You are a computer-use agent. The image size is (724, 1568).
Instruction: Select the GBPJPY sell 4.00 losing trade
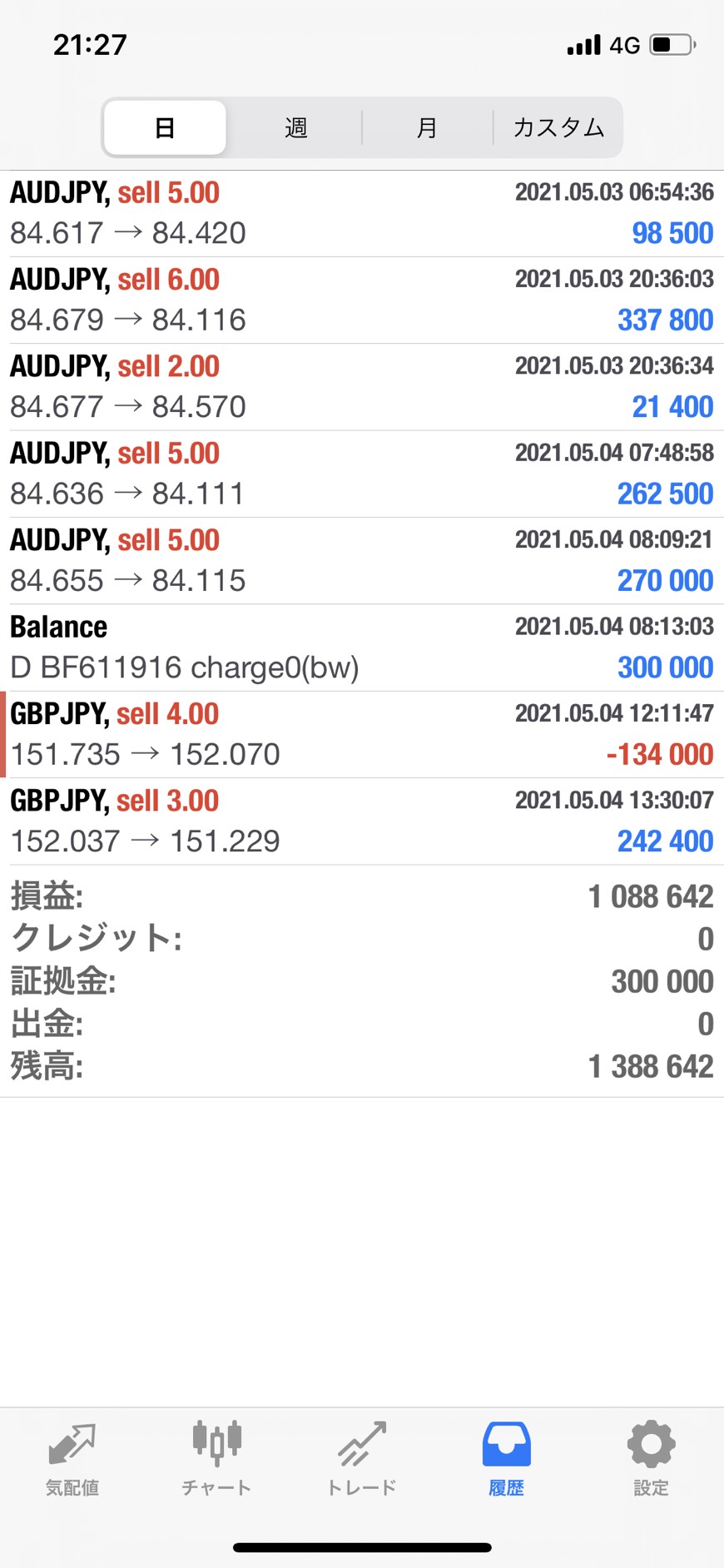click(x=362, y=735)
